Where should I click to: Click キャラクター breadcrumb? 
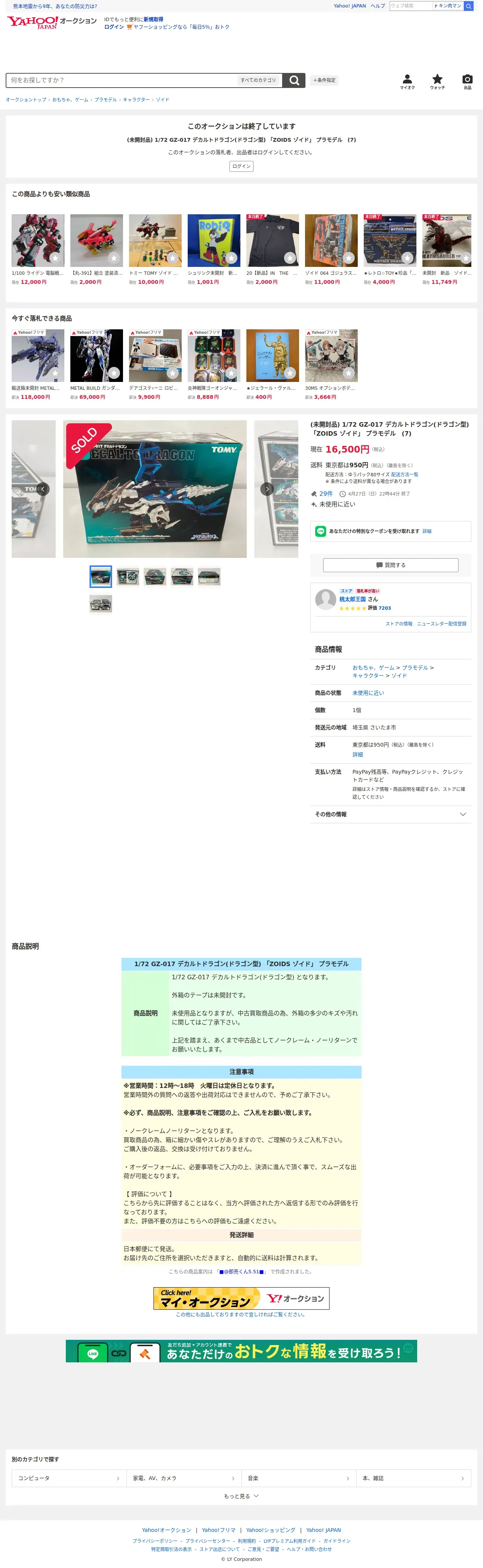137,100
